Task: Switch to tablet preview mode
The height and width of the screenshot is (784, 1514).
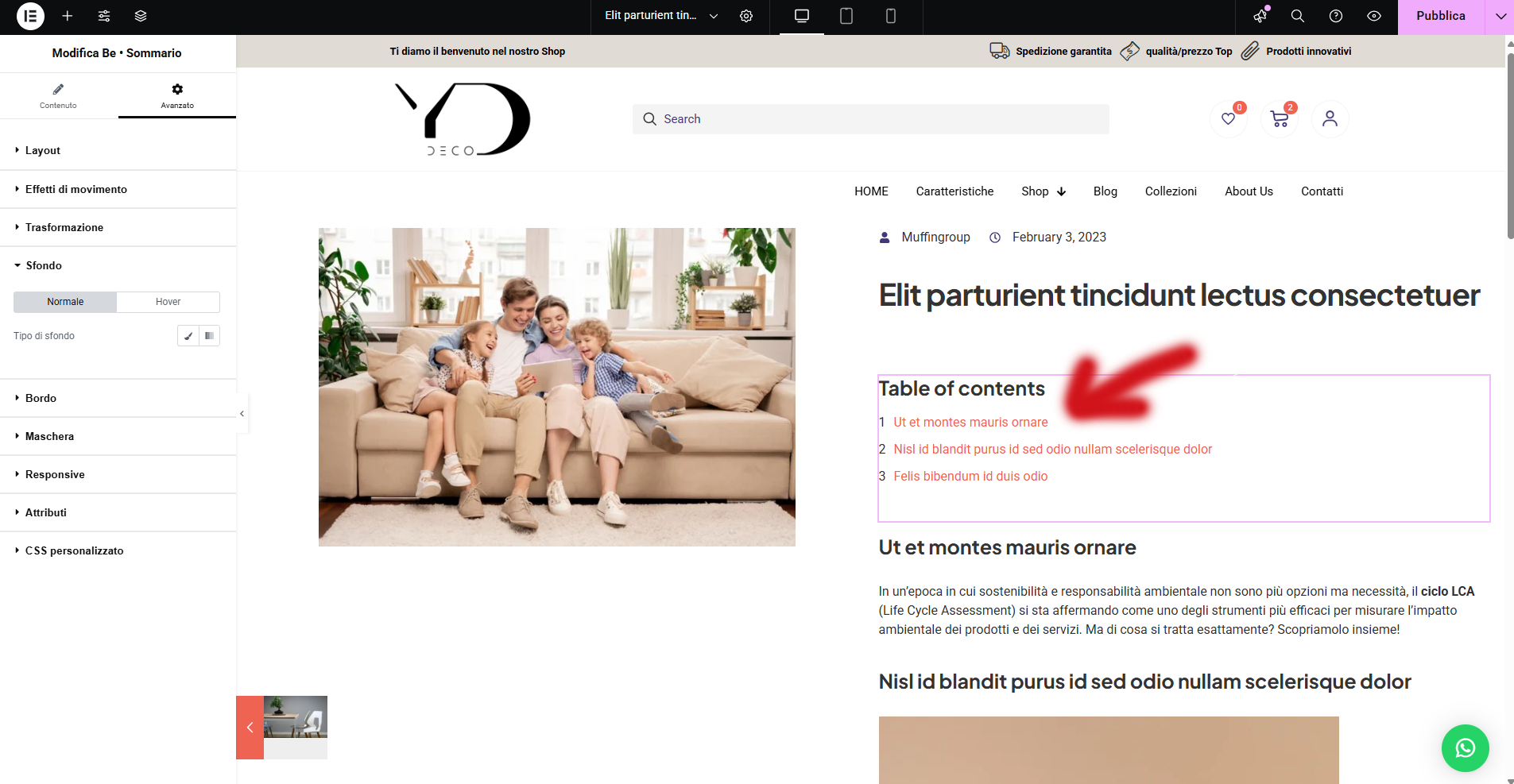Action: (x=846, y=16)
